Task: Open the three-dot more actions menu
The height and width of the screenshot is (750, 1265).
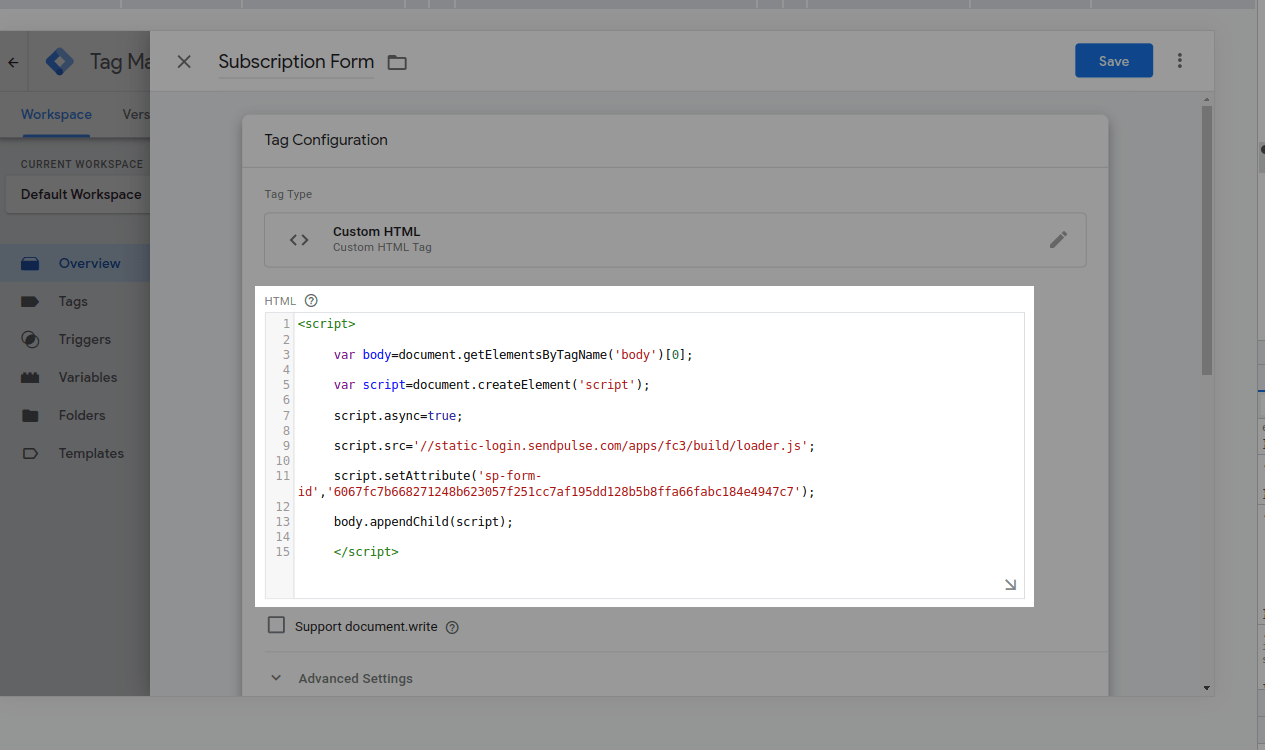Action: [x=1180, y=61]
